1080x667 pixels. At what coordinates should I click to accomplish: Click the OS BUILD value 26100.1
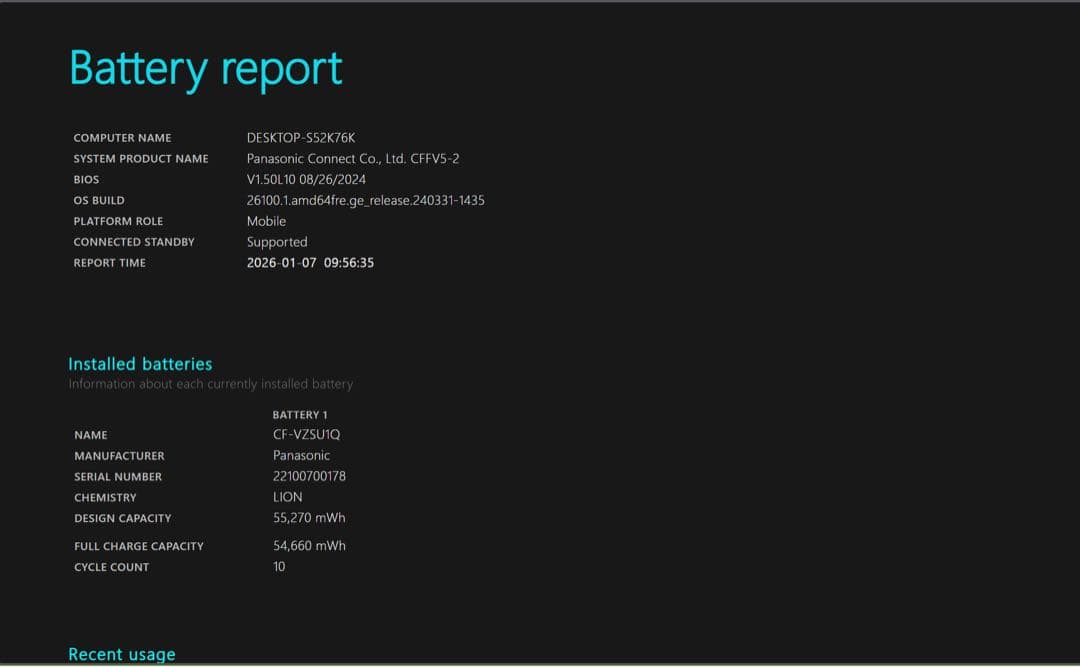pos(365,200)
